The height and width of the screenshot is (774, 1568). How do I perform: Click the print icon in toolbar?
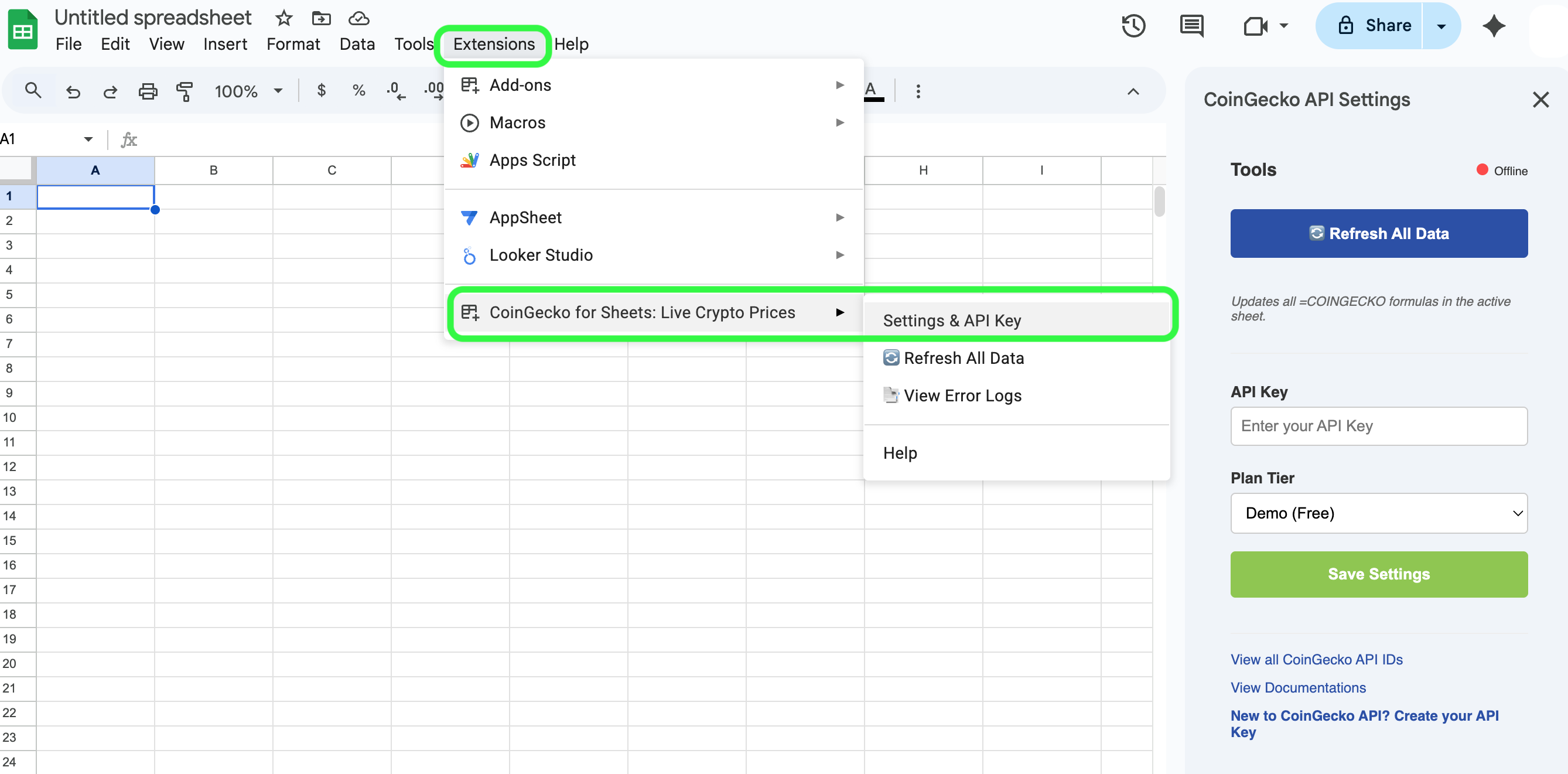(x=147, y=91)
